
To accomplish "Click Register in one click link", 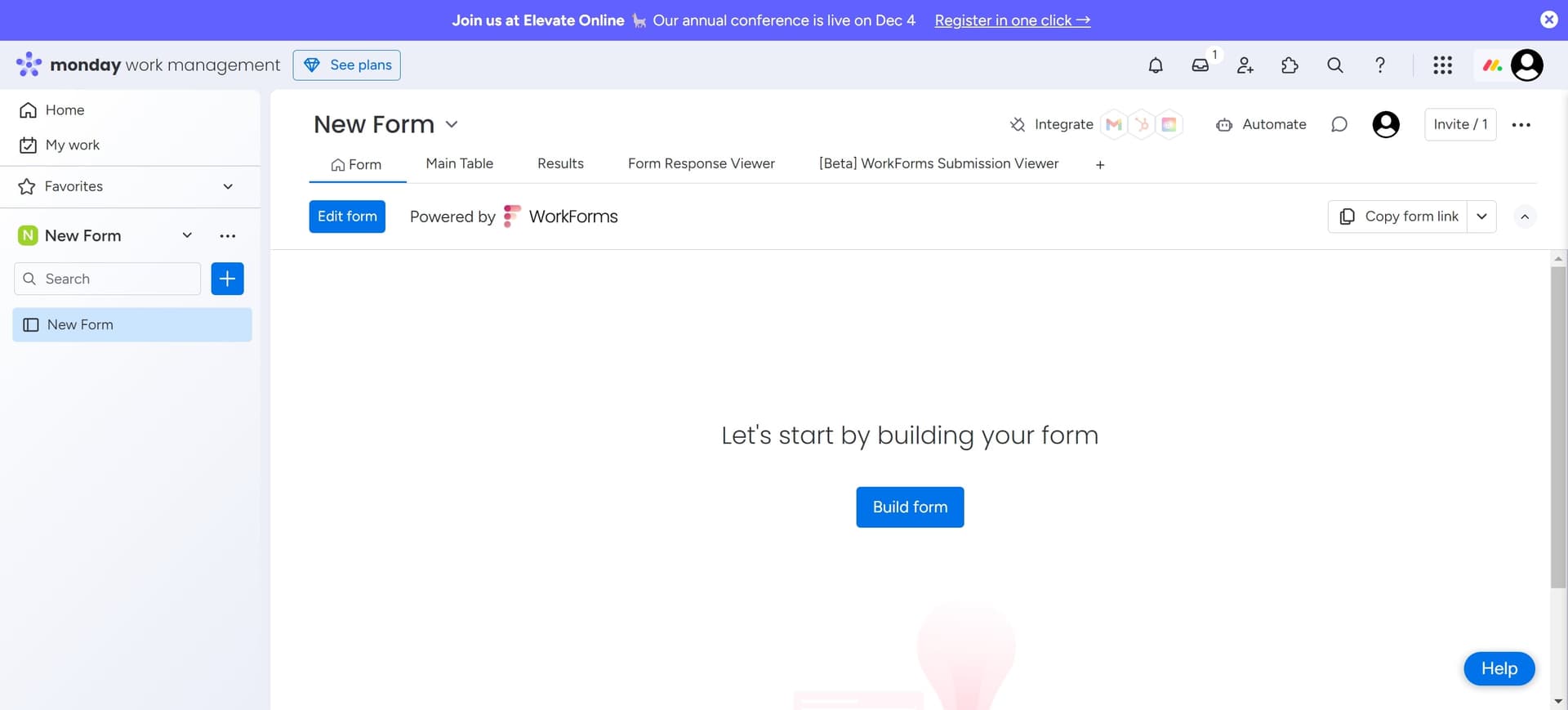I will coord(1012,20).
